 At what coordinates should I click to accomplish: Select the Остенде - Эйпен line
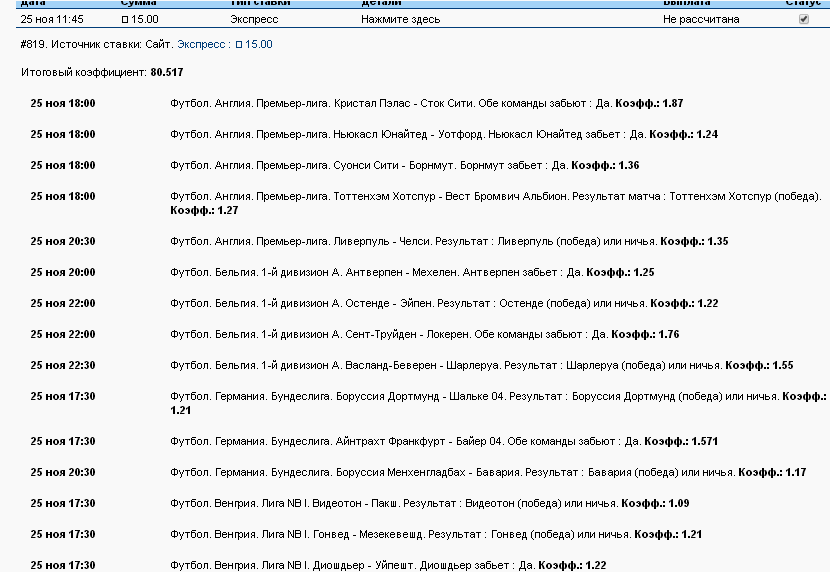[x=444, y=303]
